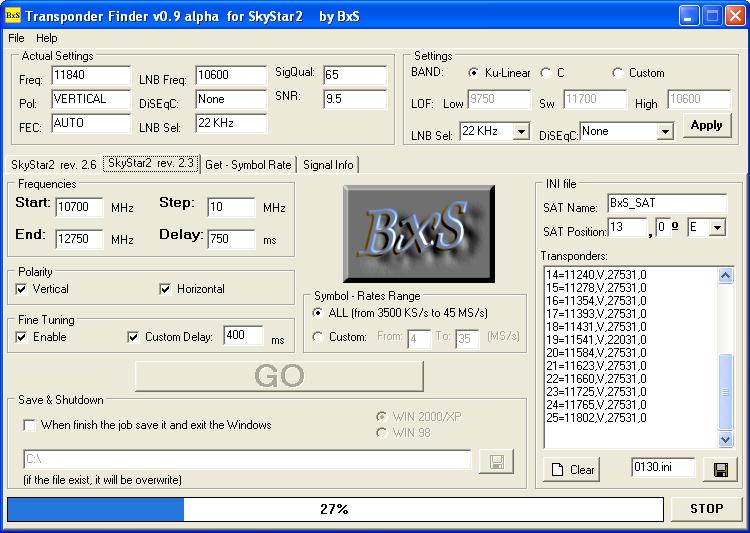Image resolution: width=750 pixels, height=533 pixels.
Task: Open the DiSEqC settings dropdown
Action: [x=665, y=132]
